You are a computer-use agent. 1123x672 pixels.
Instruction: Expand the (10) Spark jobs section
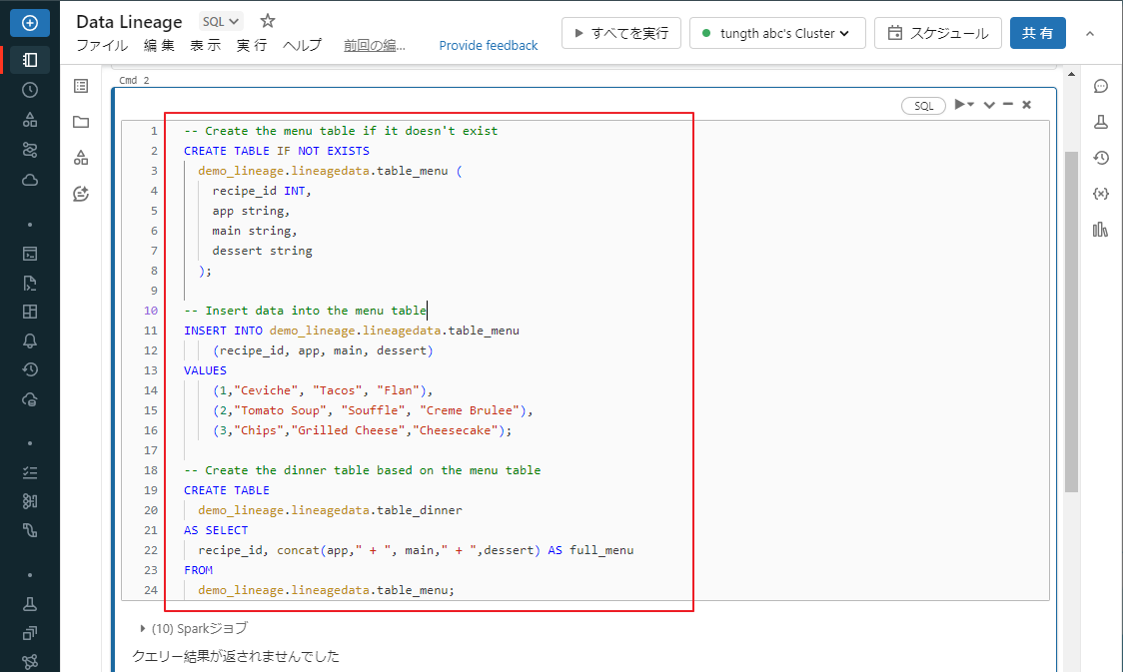(143, 629)
